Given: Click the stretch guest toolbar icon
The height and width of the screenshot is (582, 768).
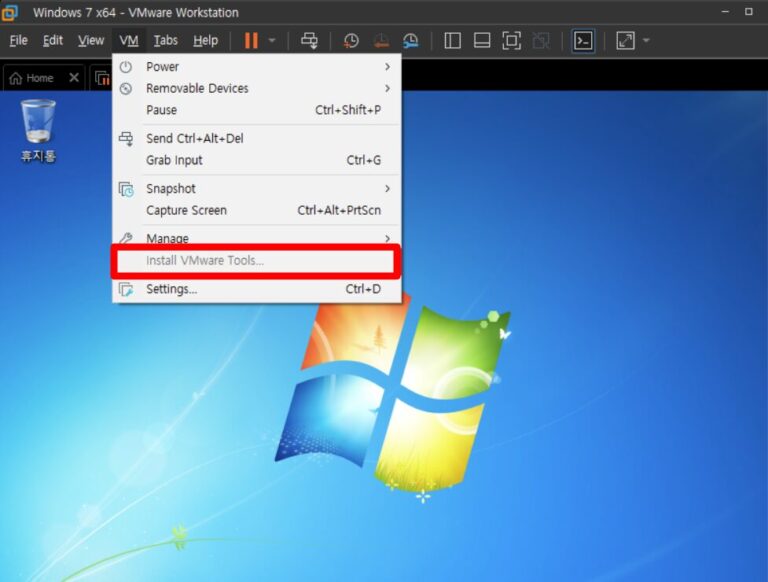Looking at the screenshot, I should 625,41.
